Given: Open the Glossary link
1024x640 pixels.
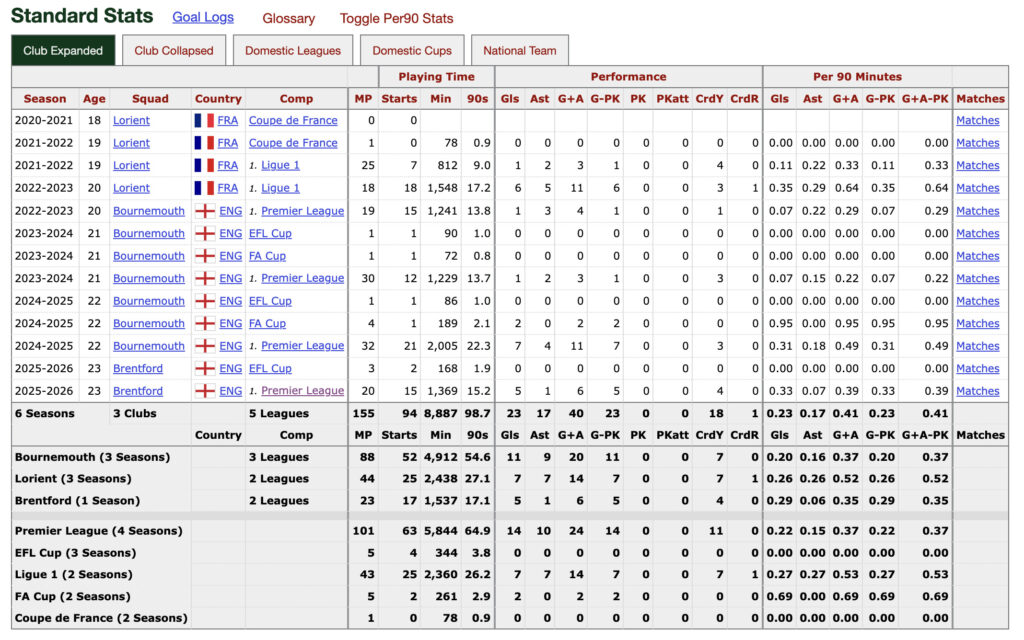Looking at the screenshot, I should click(289, 18).
